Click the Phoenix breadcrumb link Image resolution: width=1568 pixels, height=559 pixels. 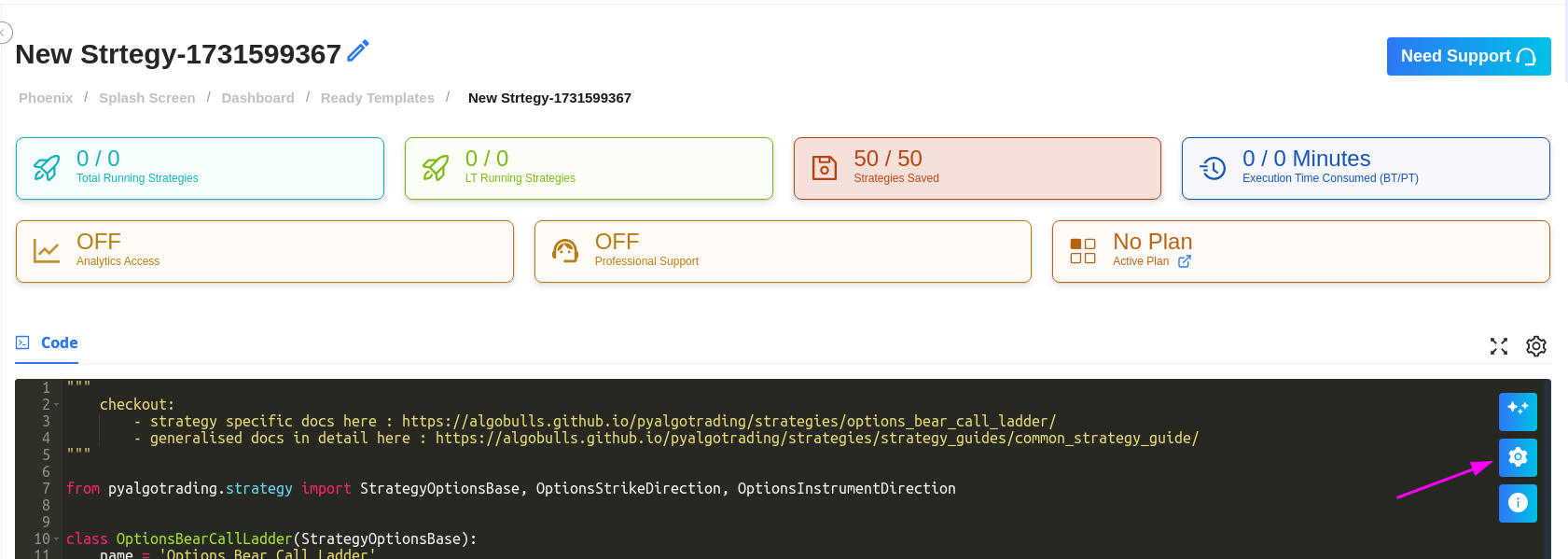coord(46,98)
